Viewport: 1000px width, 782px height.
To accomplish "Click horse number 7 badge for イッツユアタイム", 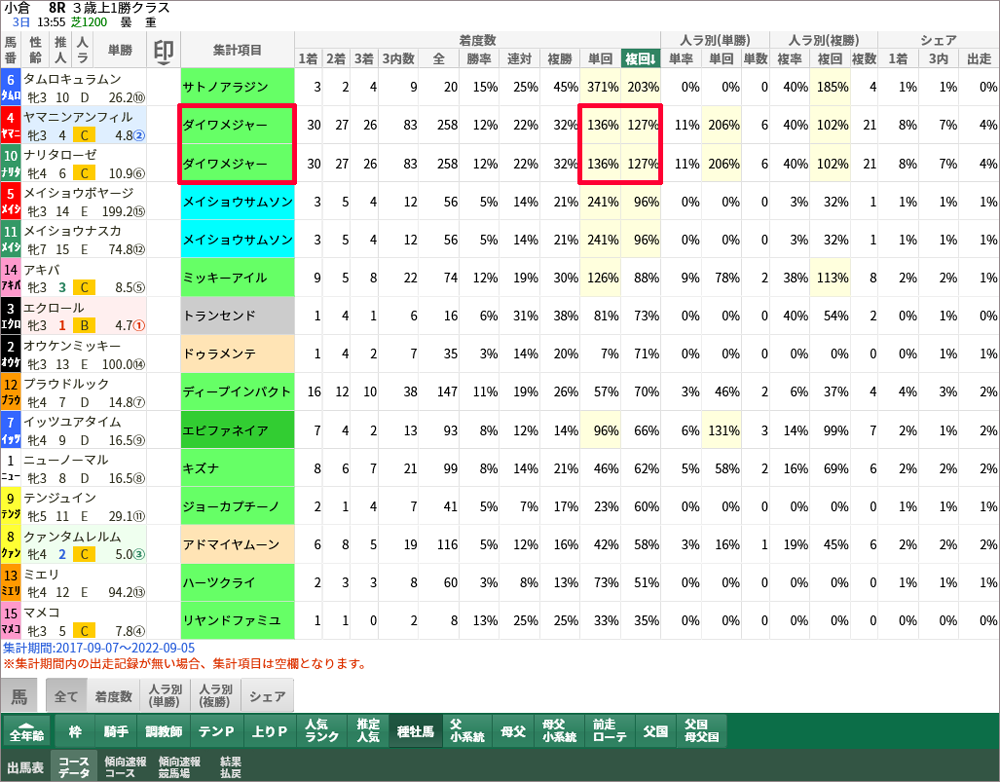I will coord(11,430).
